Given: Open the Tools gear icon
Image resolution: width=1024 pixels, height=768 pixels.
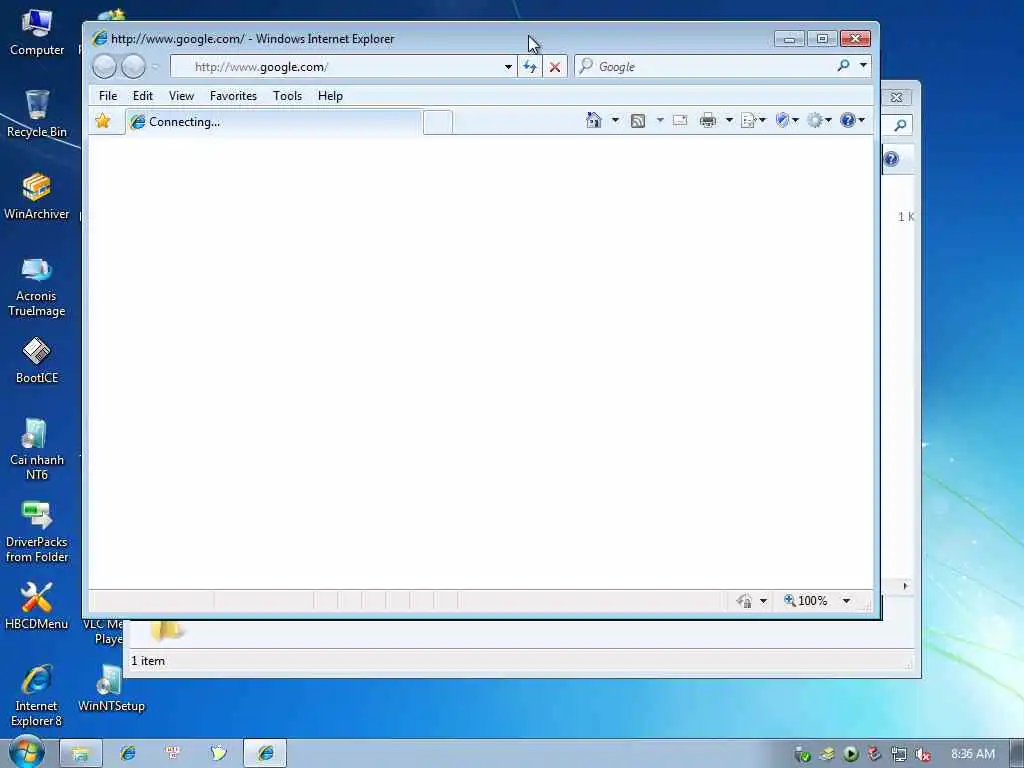Looking at the screenshot, I should coord(814,120).
